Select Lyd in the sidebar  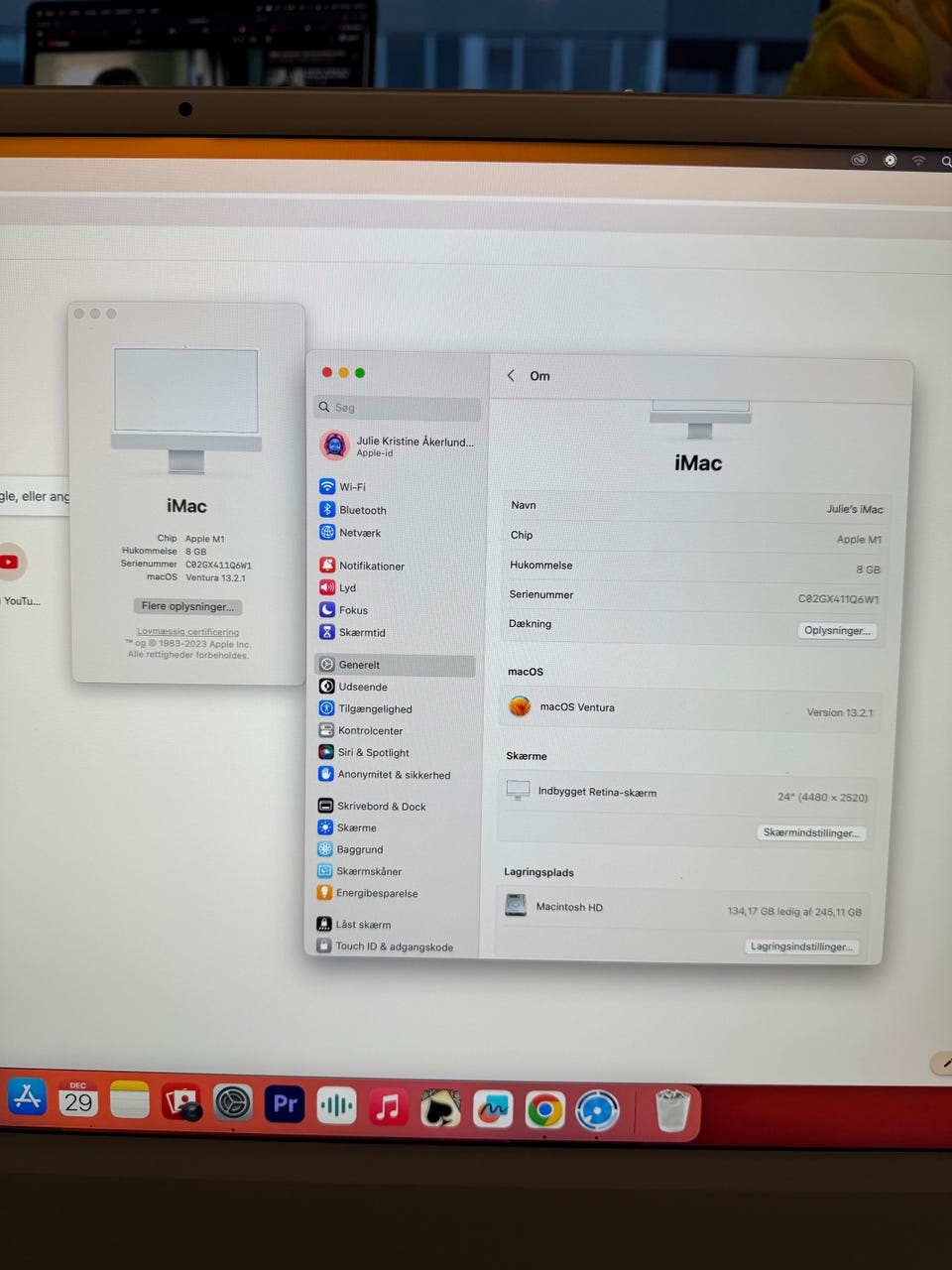[338, 587]
